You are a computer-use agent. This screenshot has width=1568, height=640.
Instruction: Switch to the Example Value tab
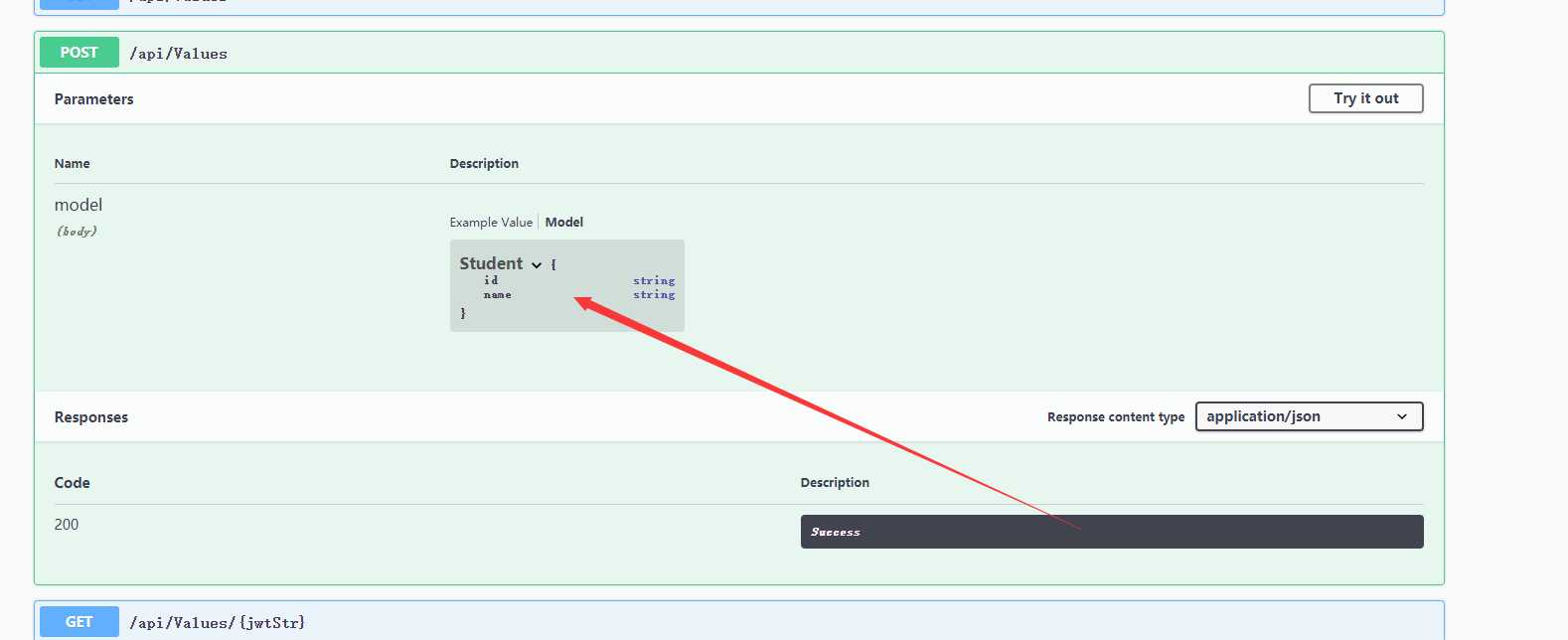[491, 223]
